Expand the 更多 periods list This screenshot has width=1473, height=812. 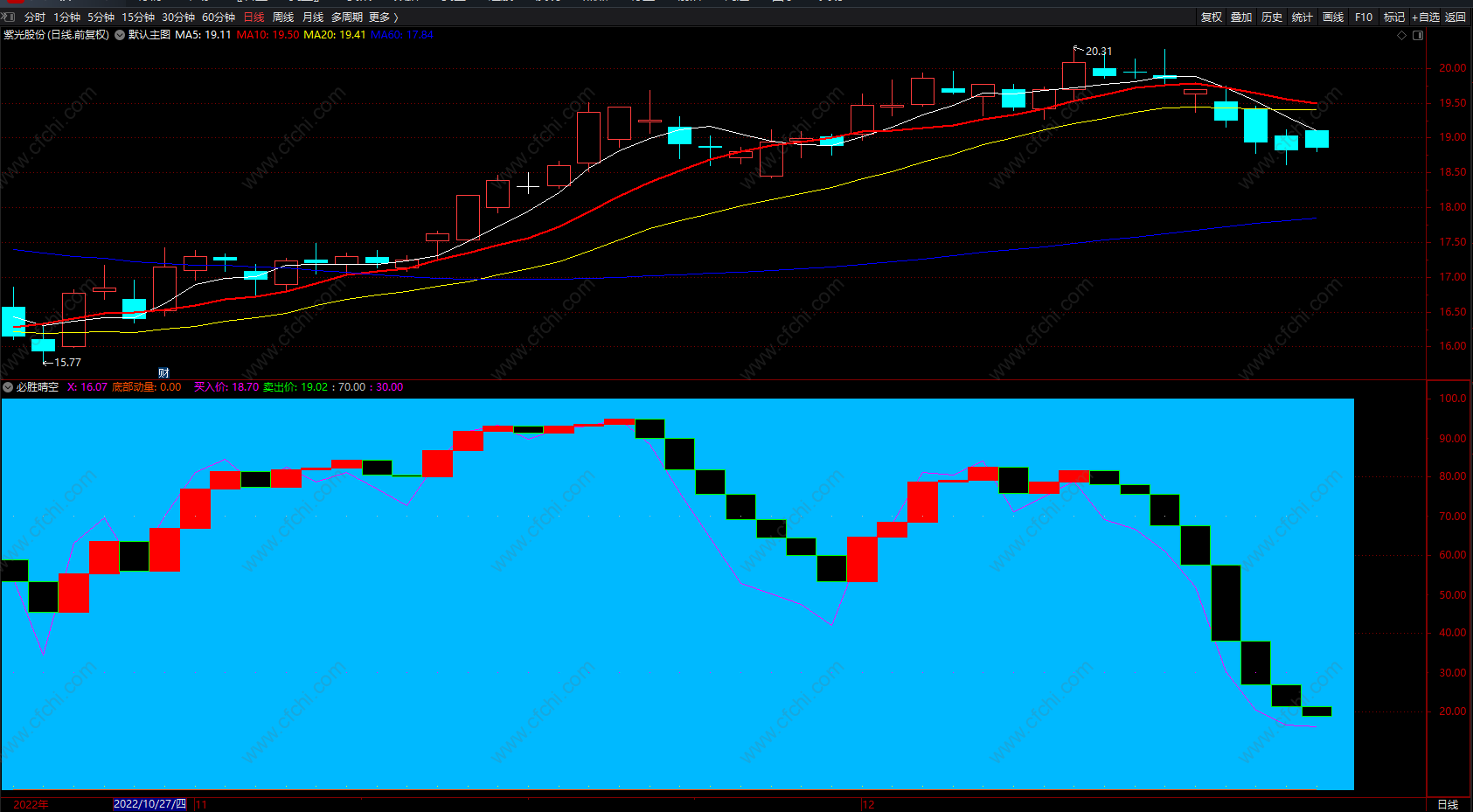(383, 17)
